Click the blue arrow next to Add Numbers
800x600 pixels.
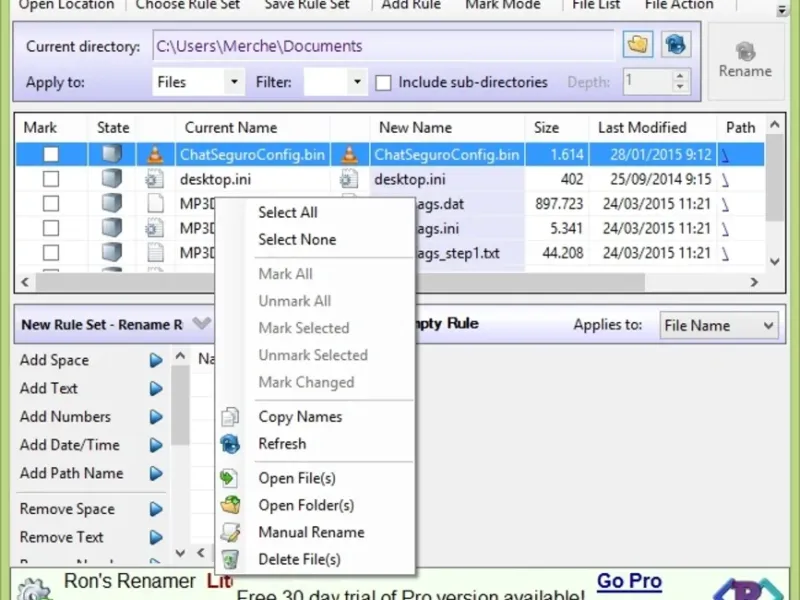coord(156,417)
